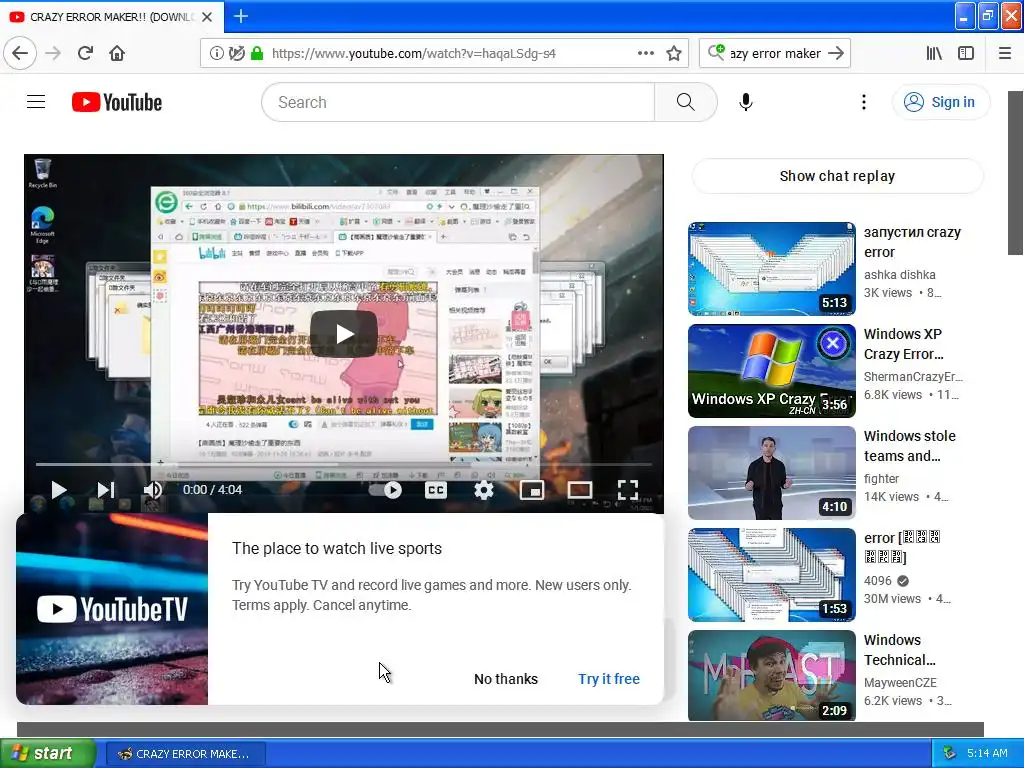The image size is (1024, 768).
Task: Select the CRAZY ERROR MAKE... taskbar item
Action: (x=185, y=754)
